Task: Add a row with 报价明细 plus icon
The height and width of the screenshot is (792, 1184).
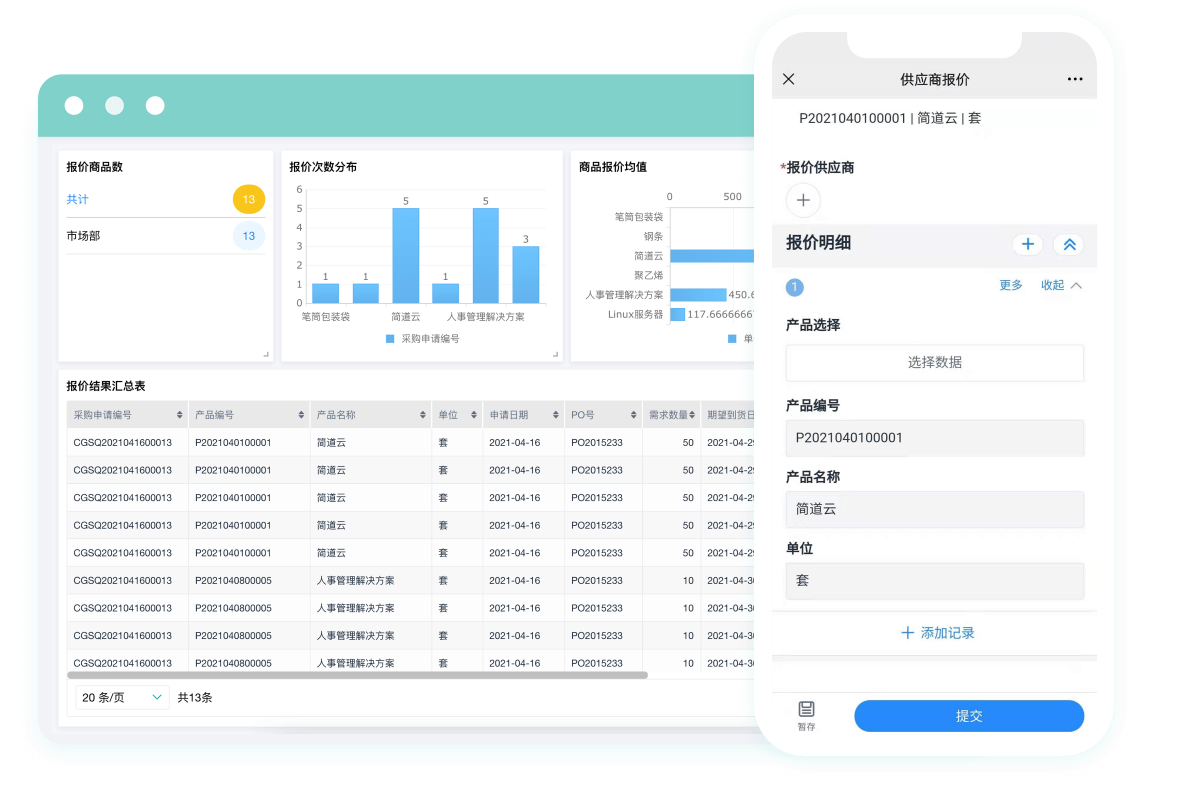Action: coord(1028,244)
